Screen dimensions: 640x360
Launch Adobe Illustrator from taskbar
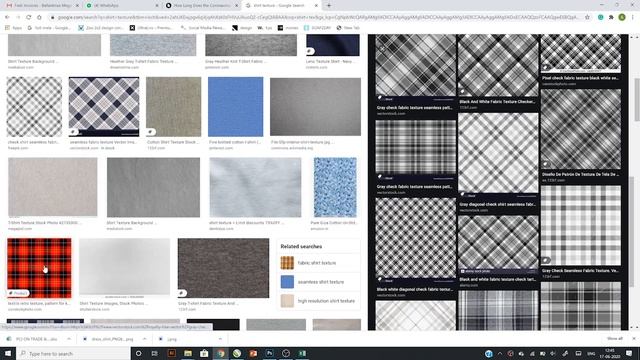pos(171,353)
